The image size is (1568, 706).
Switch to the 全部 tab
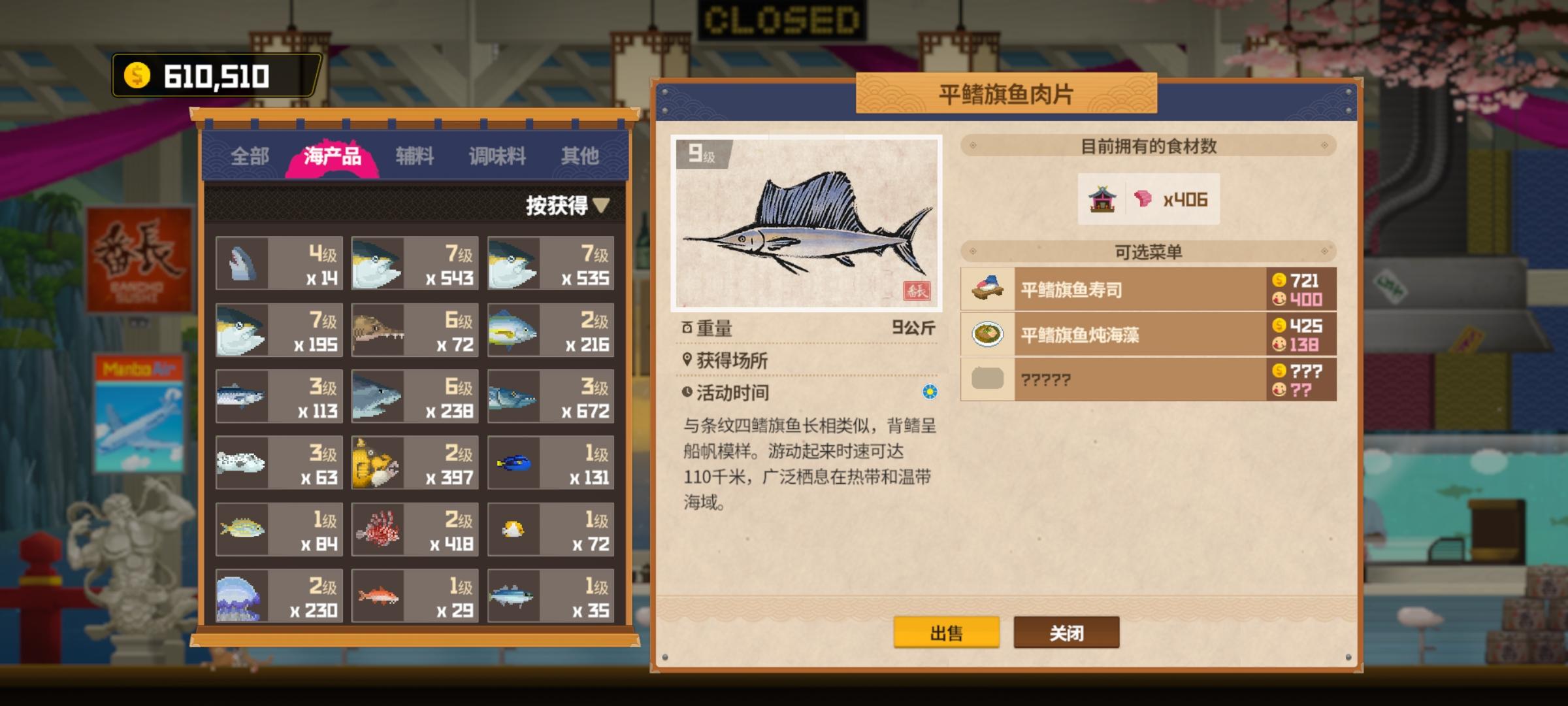click(250, 156)
